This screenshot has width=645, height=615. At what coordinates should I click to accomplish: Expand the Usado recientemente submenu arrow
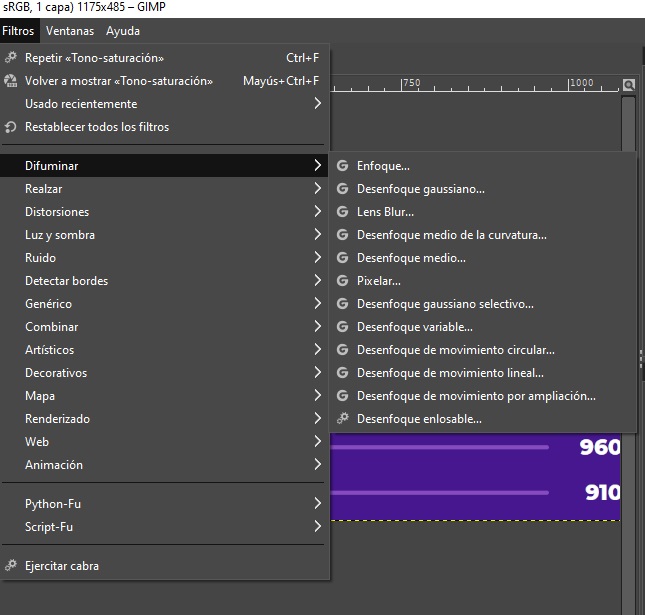(x=318, y=103)
